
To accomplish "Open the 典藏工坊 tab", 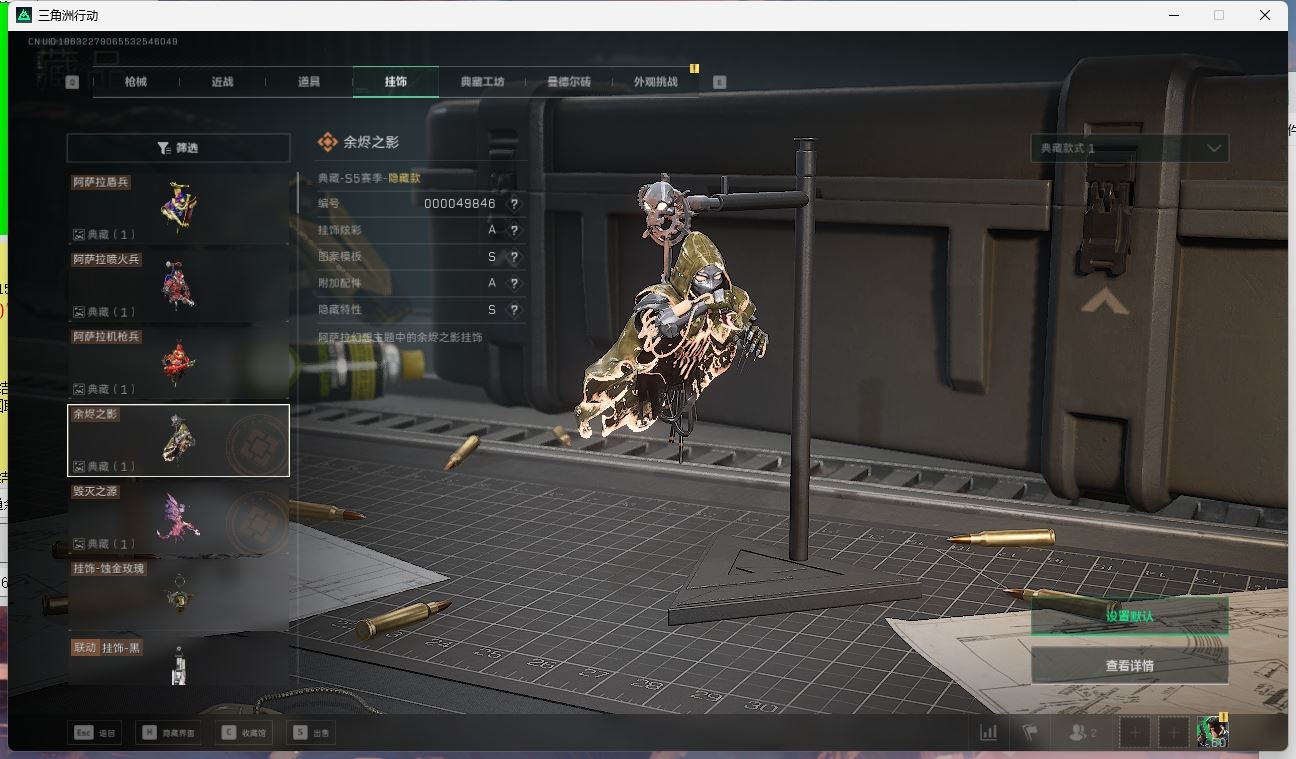I will [482, 82].
